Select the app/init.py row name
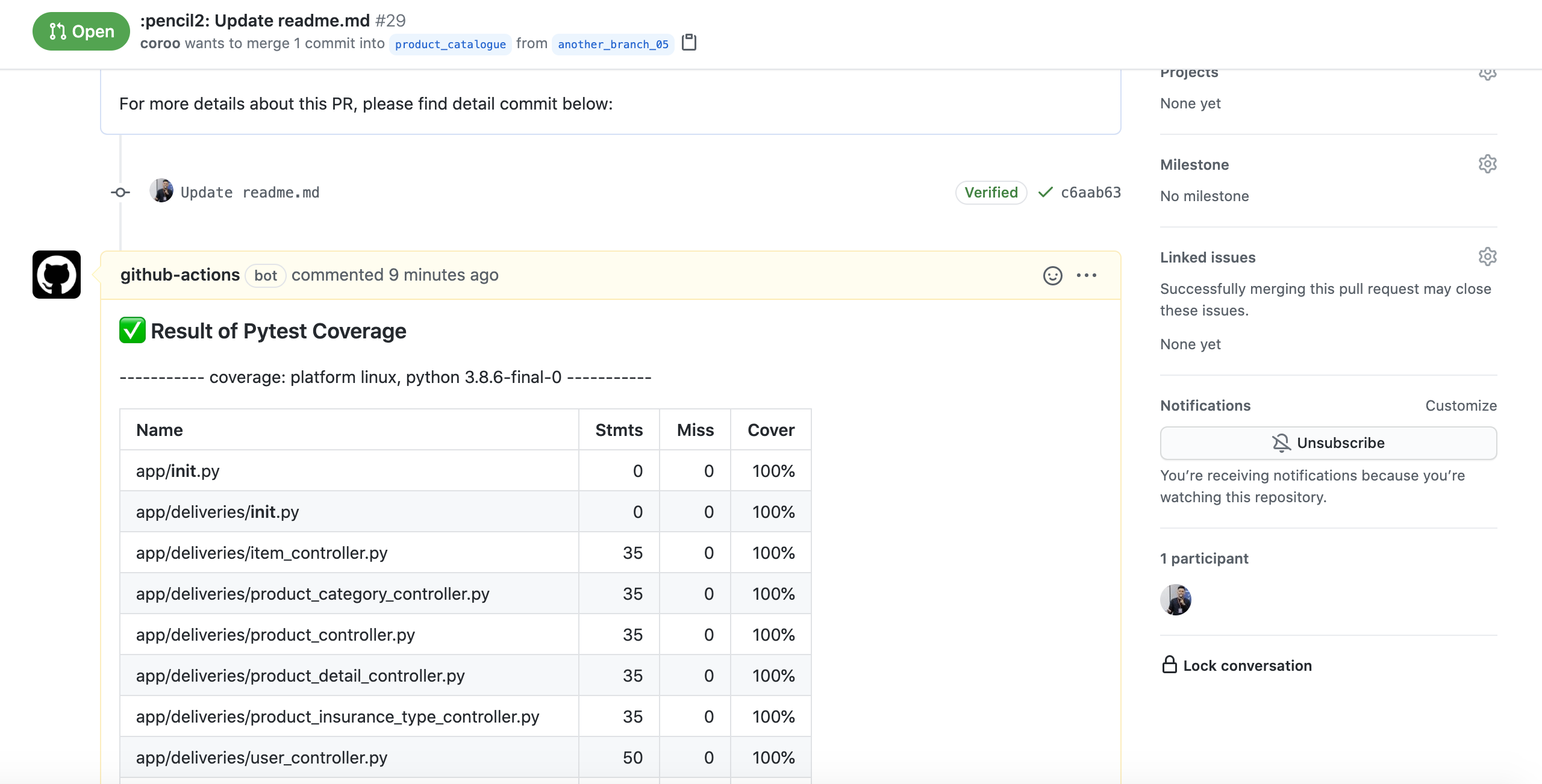The width and height of the screenshot is (1542, 784). click(178, 471)
